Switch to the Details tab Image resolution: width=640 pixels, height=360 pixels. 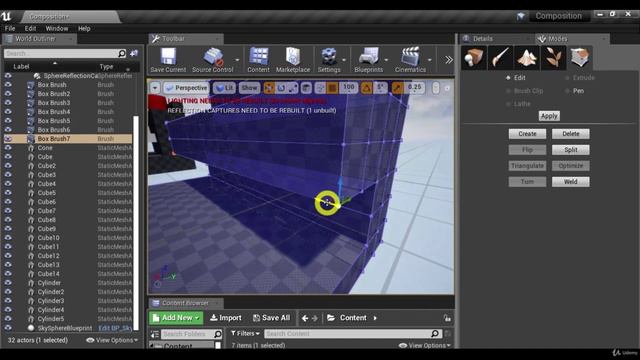(483, 39)
